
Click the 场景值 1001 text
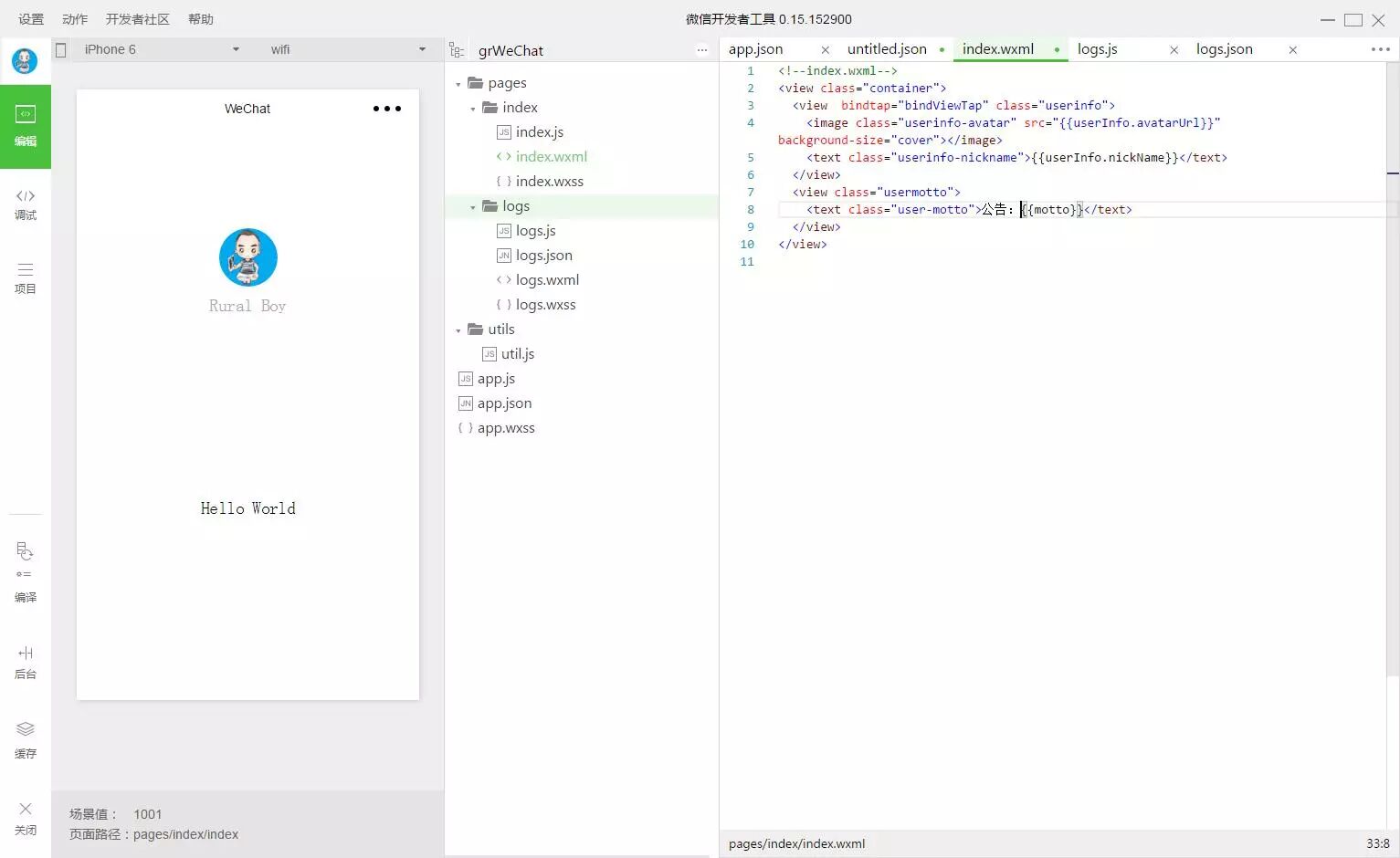(x=115, y=814)
